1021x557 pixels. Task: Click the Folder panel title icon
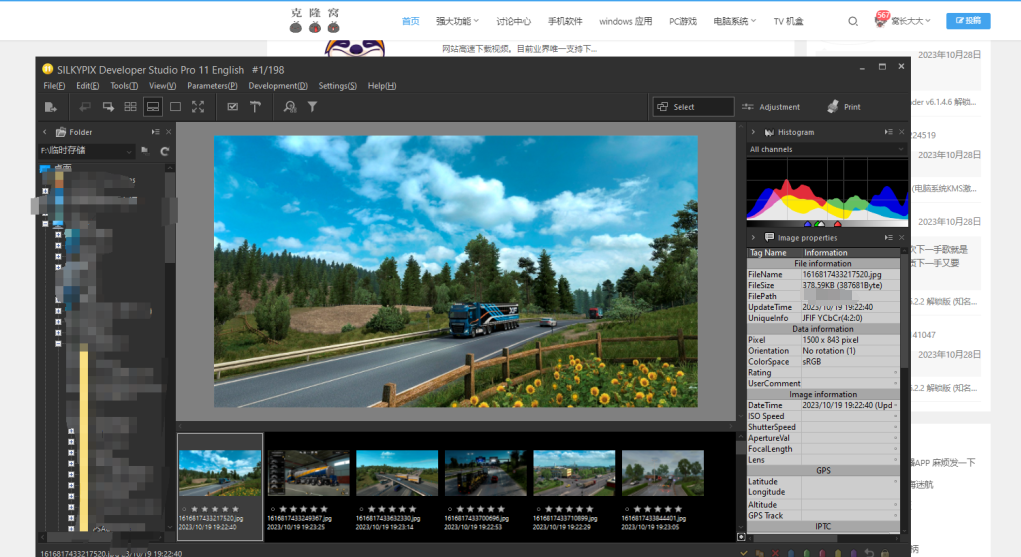pos(61,132)
